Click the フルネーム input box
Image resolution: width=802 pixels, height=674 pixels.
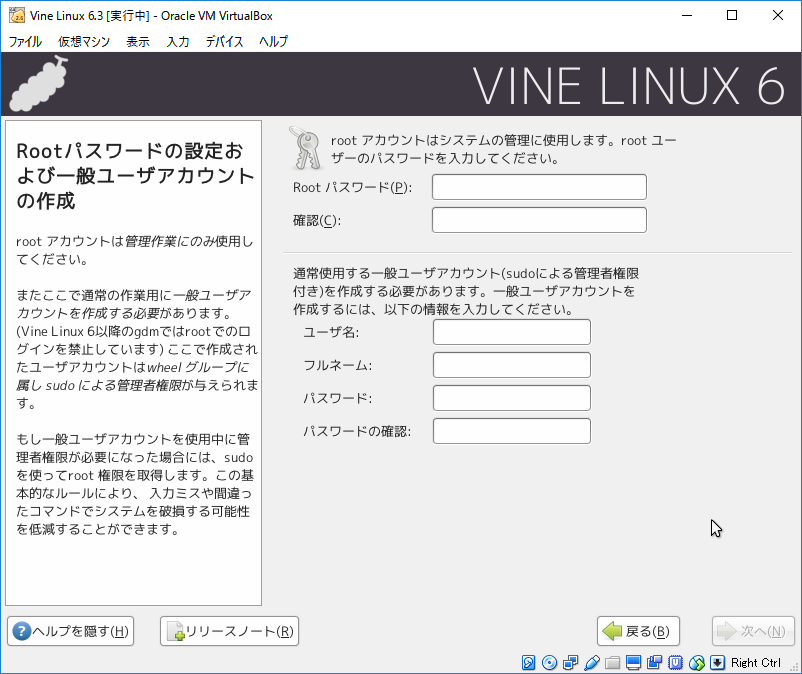[511, 365]
